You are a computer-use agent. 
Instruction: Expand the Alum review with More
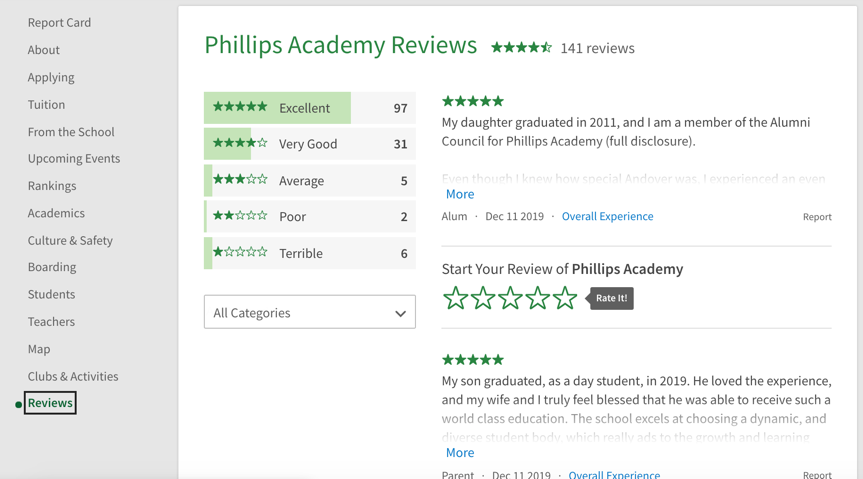pos(460,194)
